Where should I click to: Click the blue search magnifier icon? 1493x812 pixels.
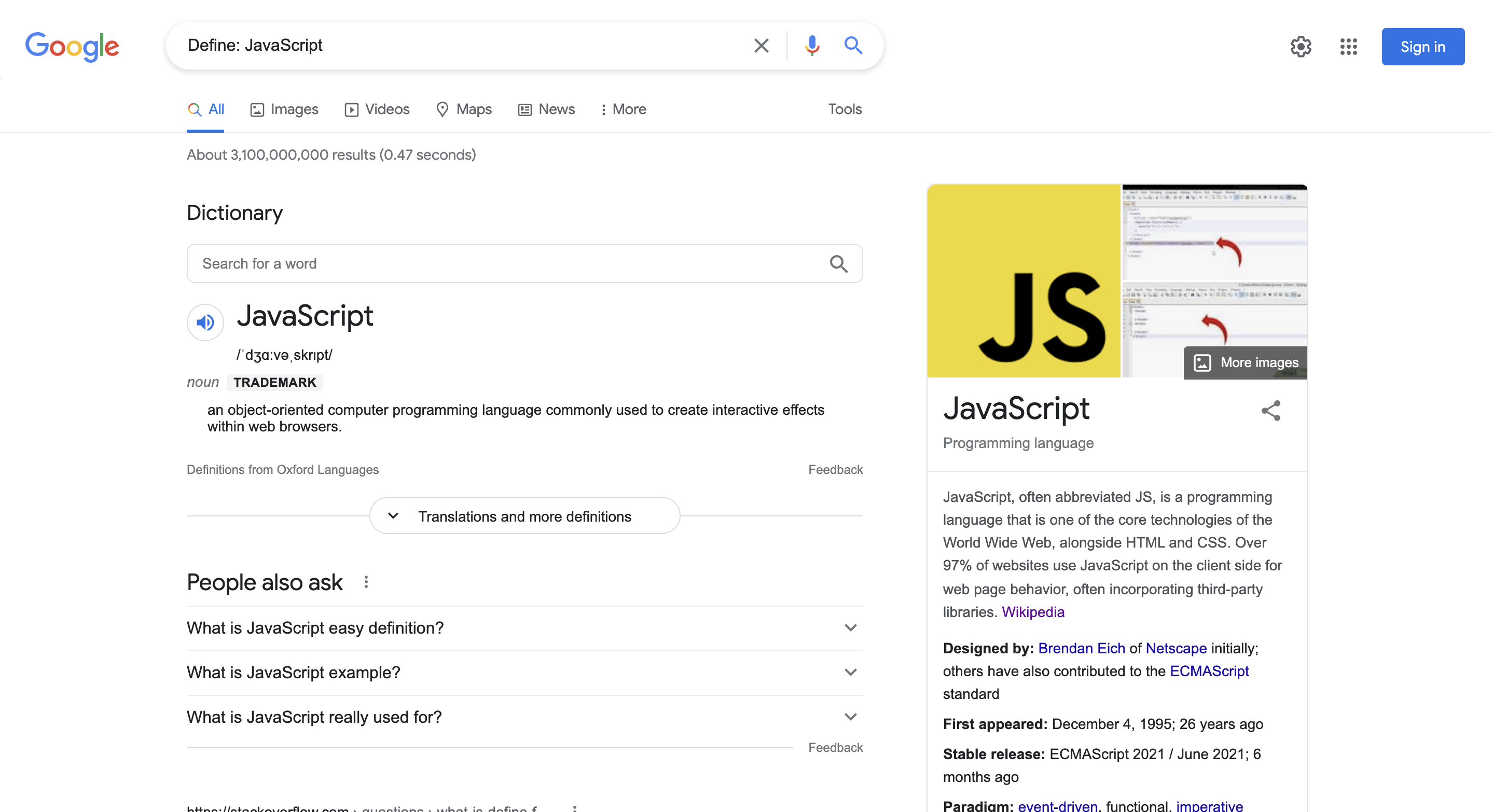coord(852,45)
